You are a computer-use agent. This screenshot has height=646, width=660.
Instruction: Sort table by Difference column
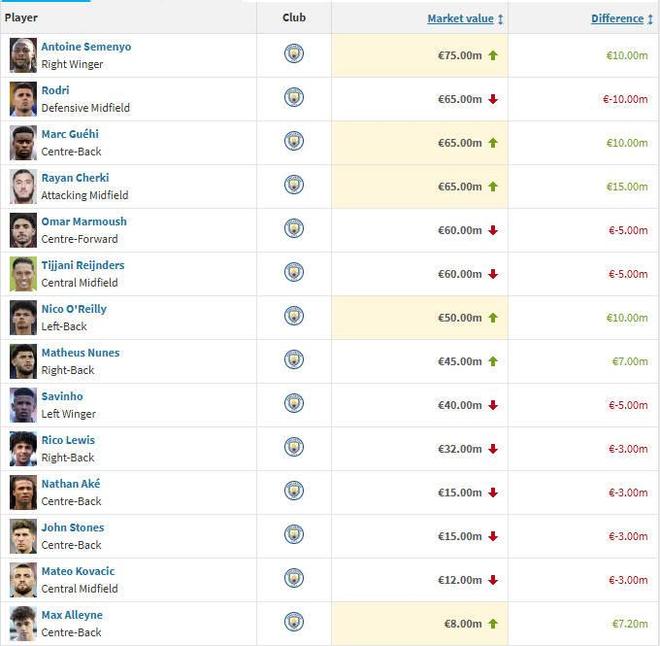click(x=617, y=19)
